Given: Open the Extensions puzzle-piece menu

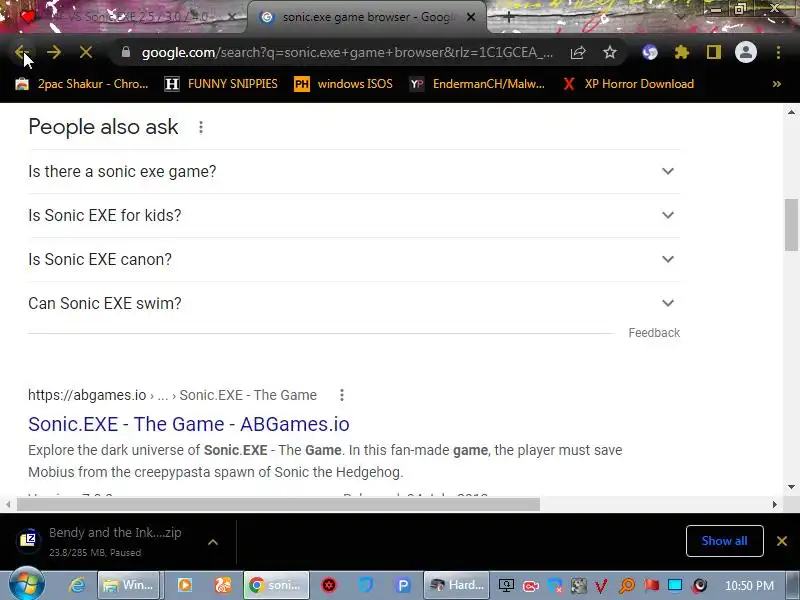Looking at the screenshot, I should tap(682, 52).
